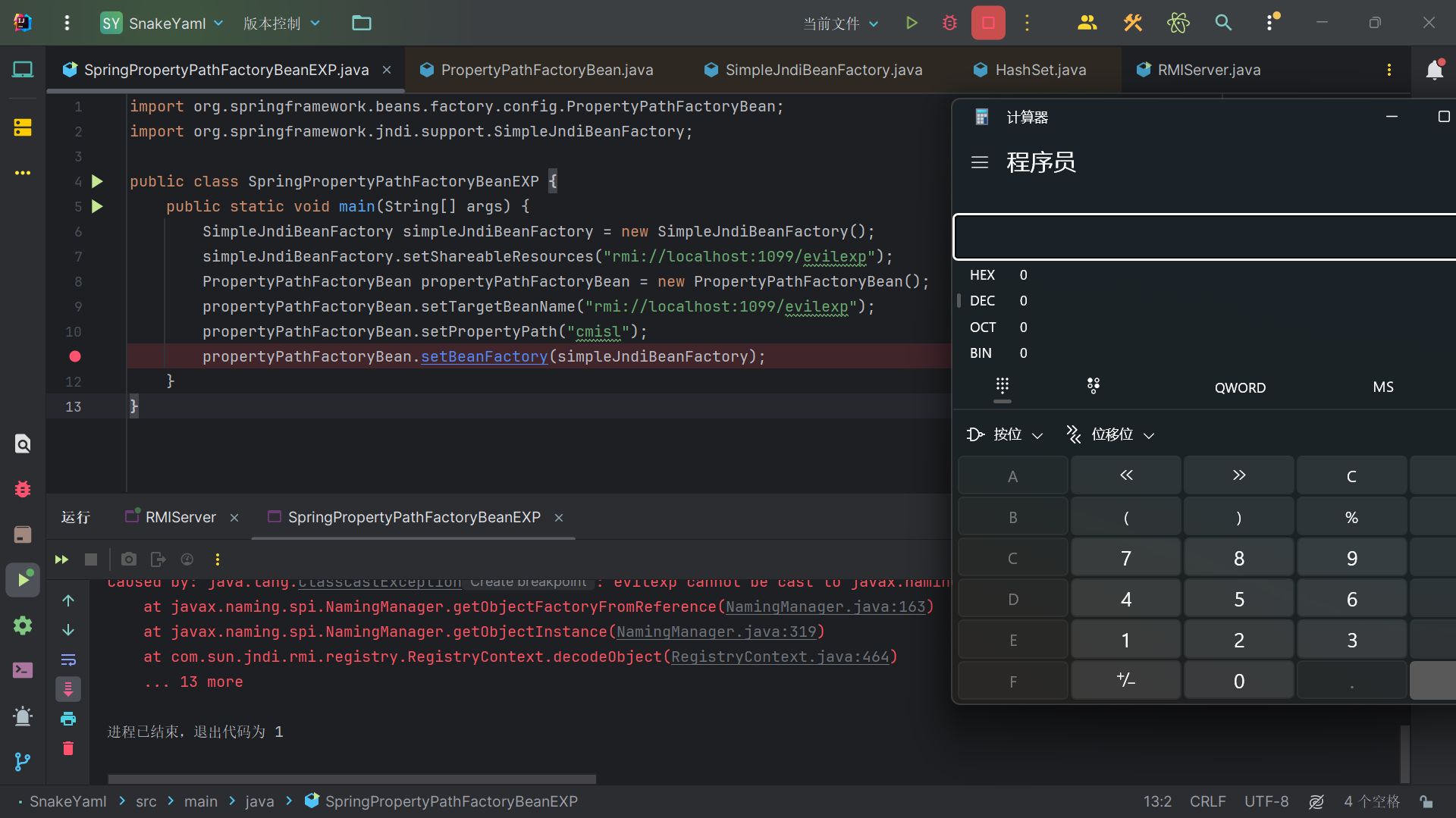Viewport: 1456px width, 818px height.
Task: Show more tool windows (three dots)
Action: 23,173
